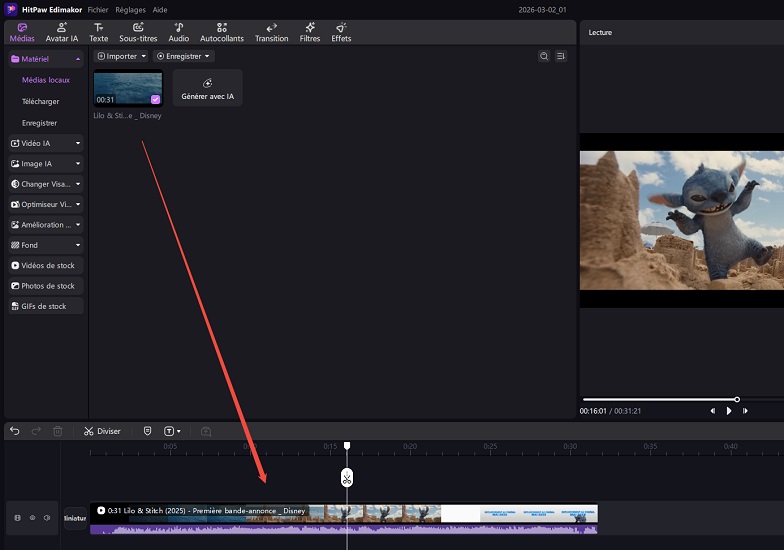Viewport: 784px width, 550px height.
Task: Open the Fichier menu
Action: click(x=98, y=10)
